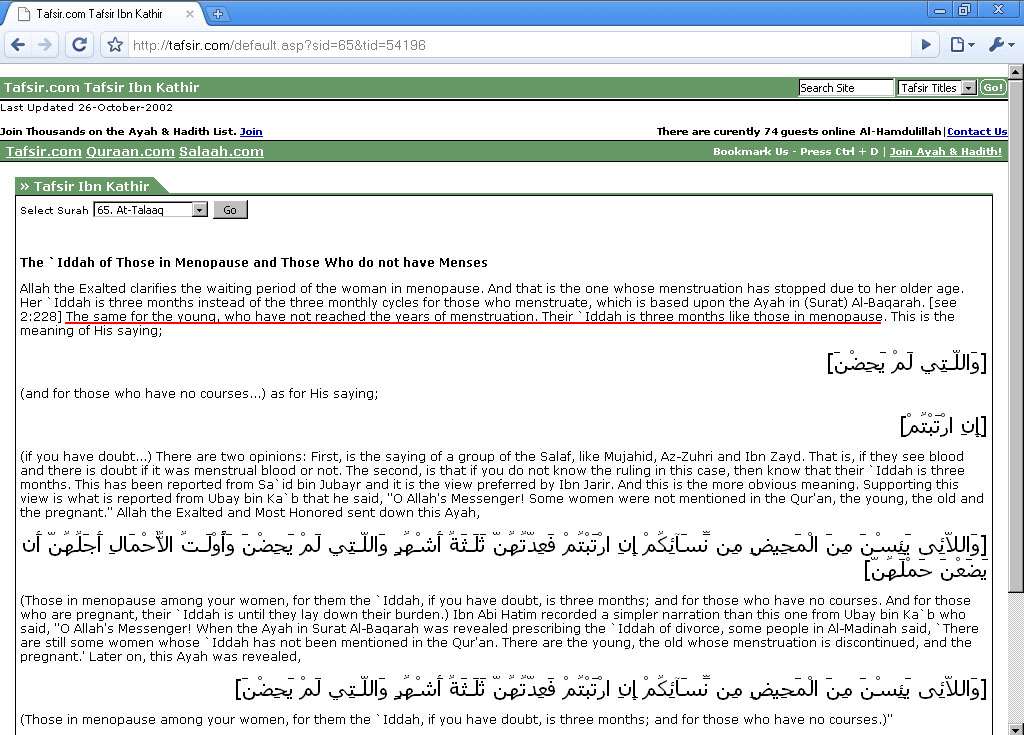The width and height of the screenshot is (1024, 735).
Task: Click the Join Ayah & Hadith! link
Action: [x=945, y=152]
